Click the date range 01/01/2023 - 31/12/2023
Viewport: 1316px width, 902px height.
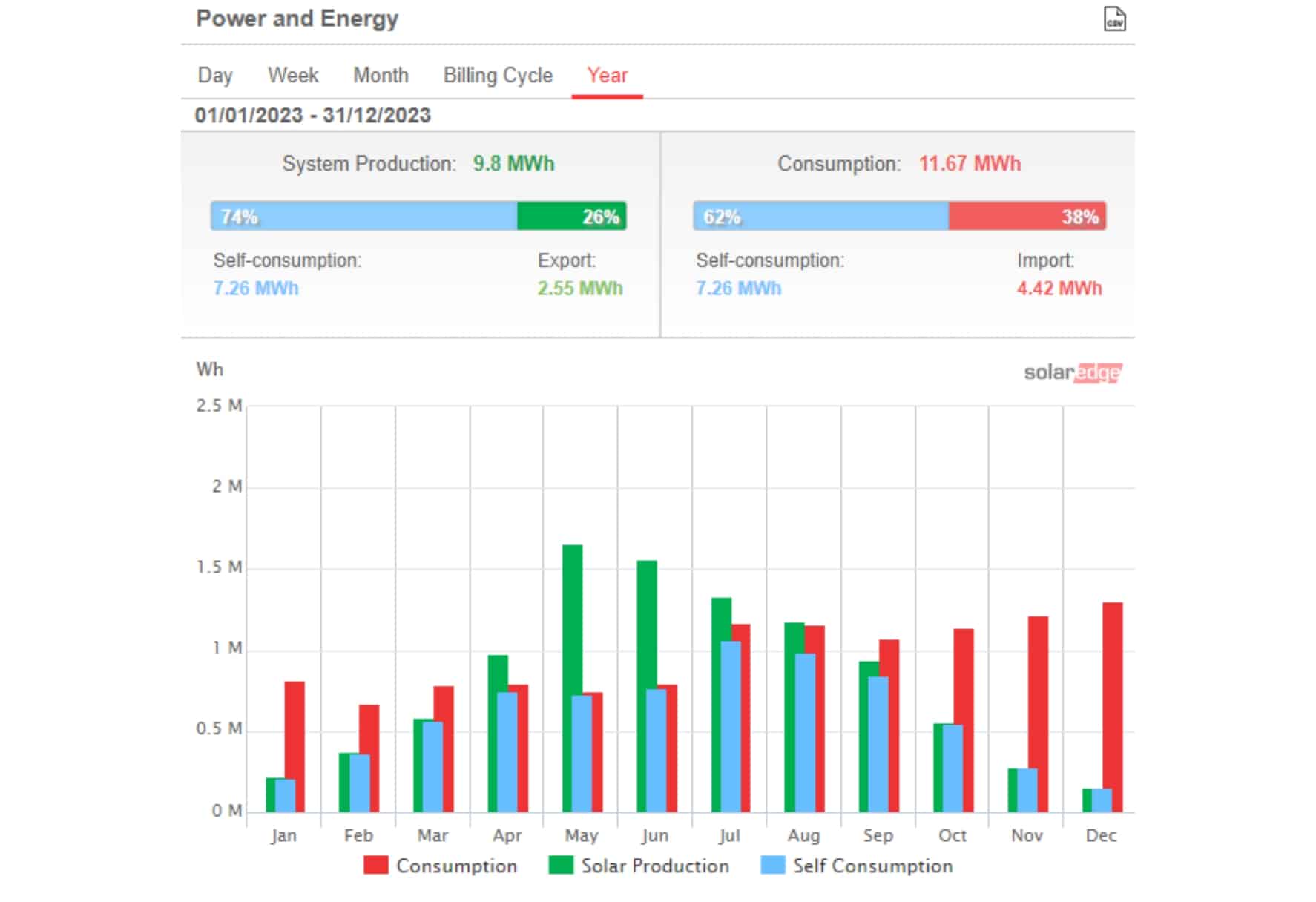(312, 116)
